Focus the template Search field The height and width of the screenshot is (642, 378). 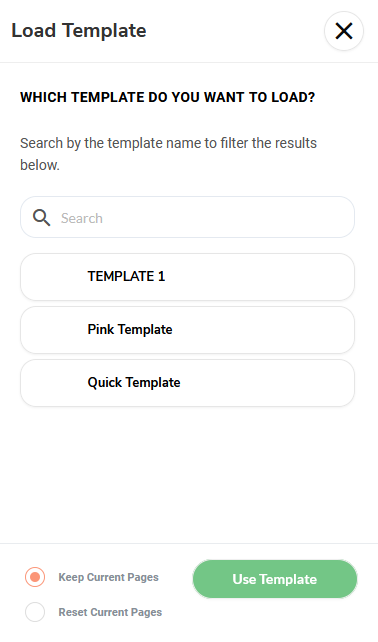click(187, 217)
